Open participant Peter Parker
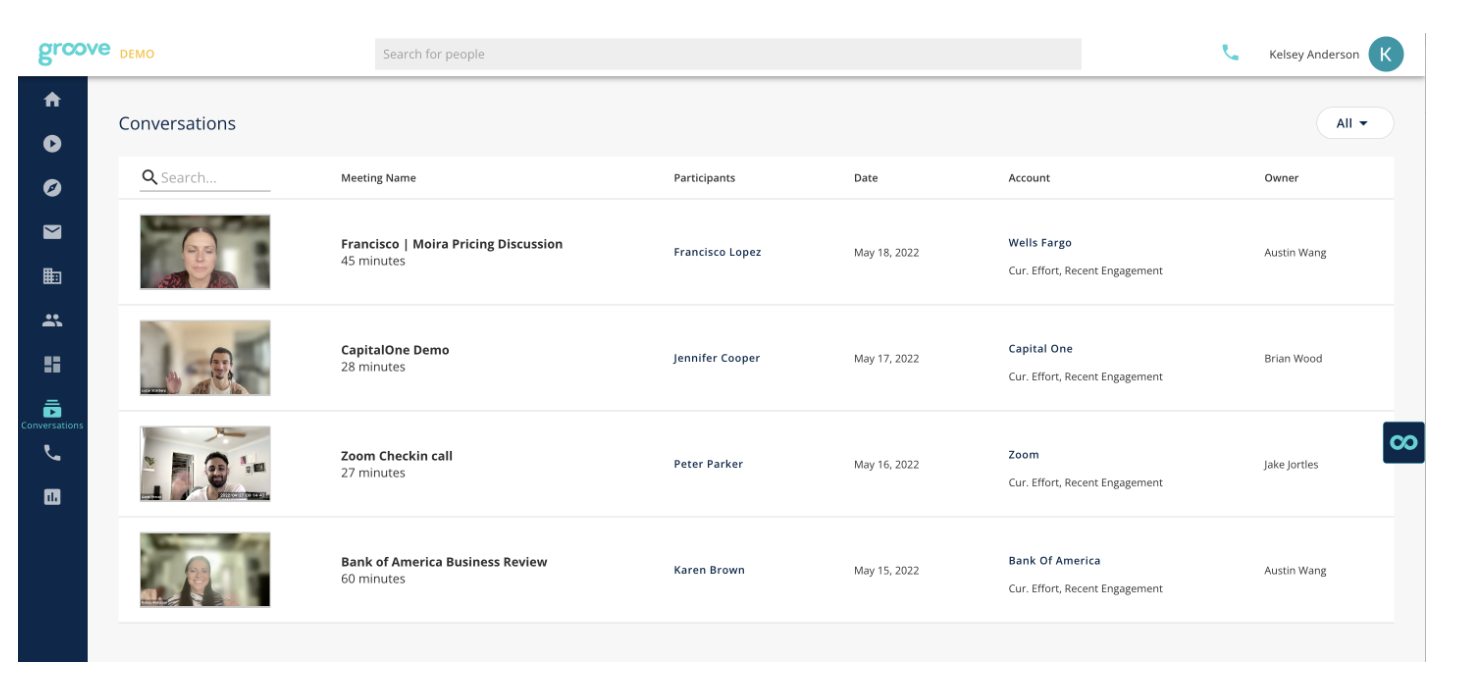The height and width of the screenshot is (674, 1458). (708, 464)
